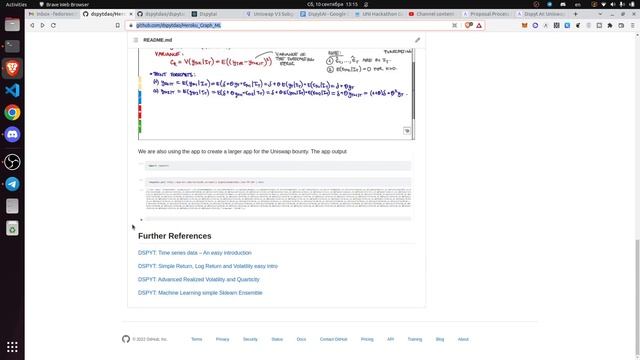Open the MetaMask fox extension
The image size is (640, 360).
524,25
